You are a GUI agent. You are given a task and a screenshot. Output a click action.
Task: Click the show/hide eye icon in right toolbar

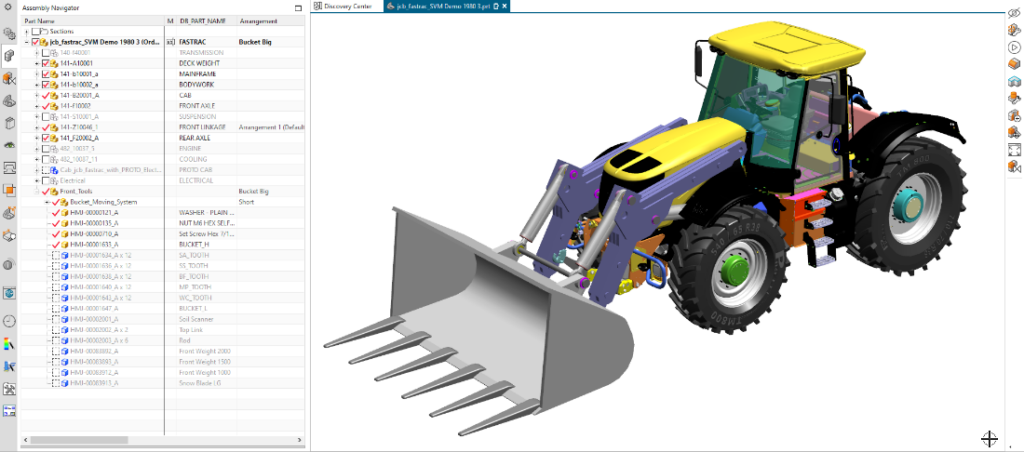pos(1013,11)
